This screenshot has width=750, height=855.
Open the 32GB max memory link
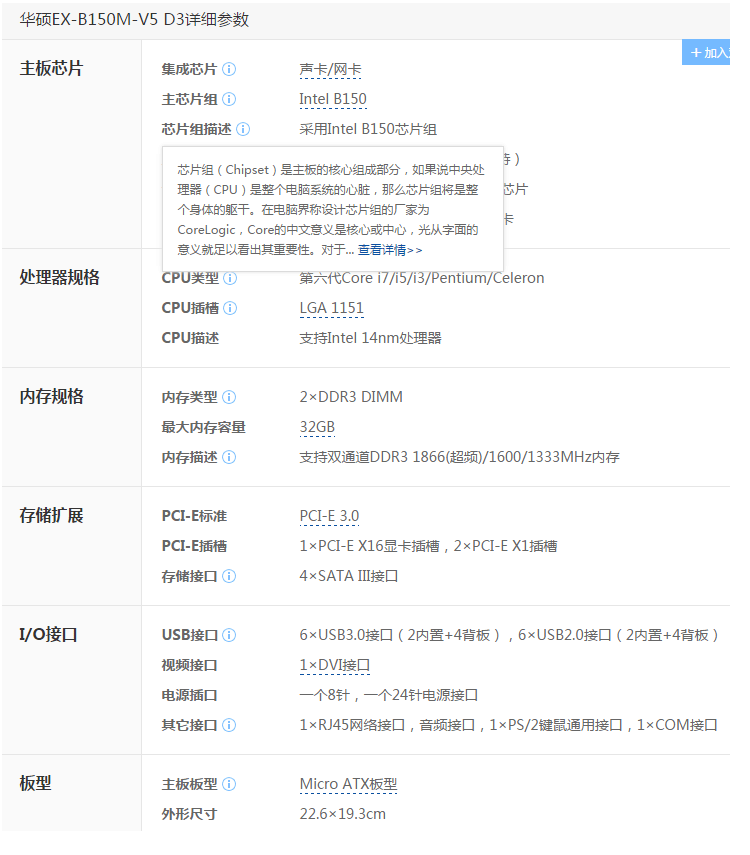(317, 427)
